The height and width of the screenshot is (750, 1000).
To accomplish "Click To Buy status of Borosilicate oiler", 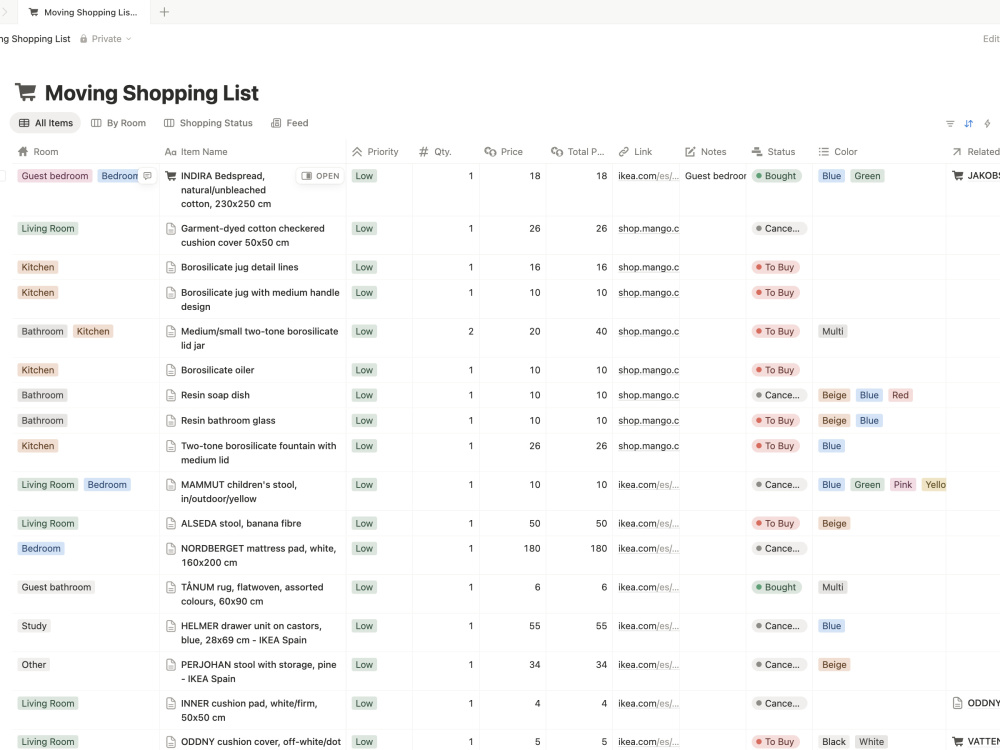I will click(775, 370).
